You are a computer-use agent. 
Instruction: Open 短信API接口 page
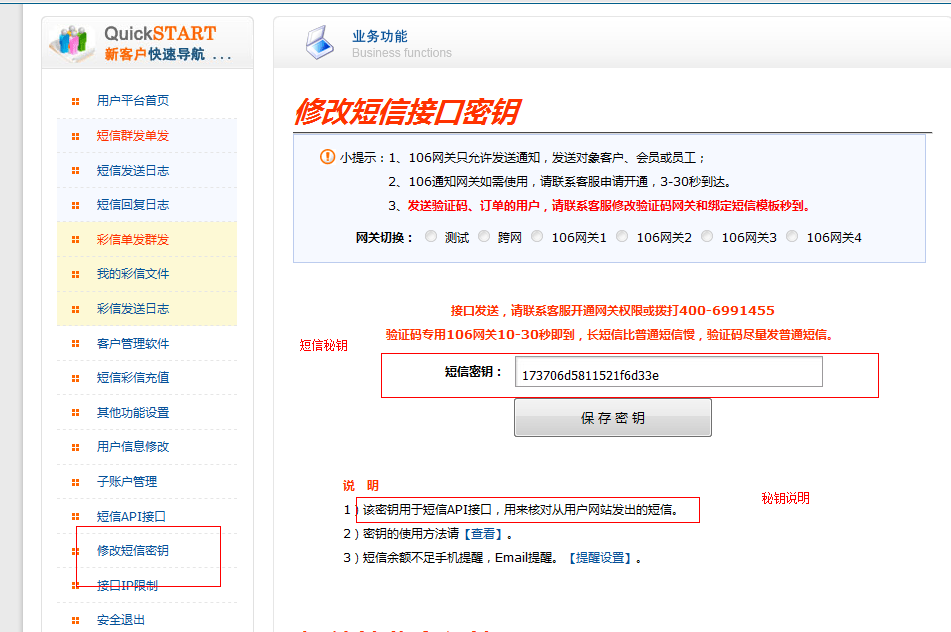point(131,517)
